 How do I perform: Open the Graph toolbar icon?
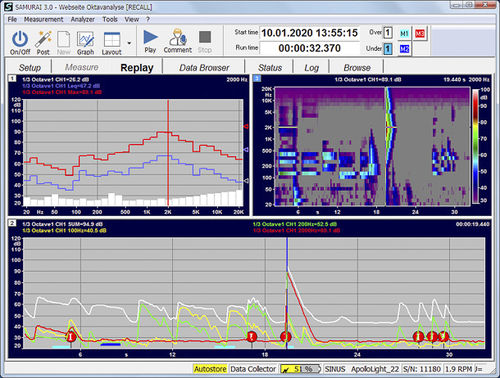(85, 39)
